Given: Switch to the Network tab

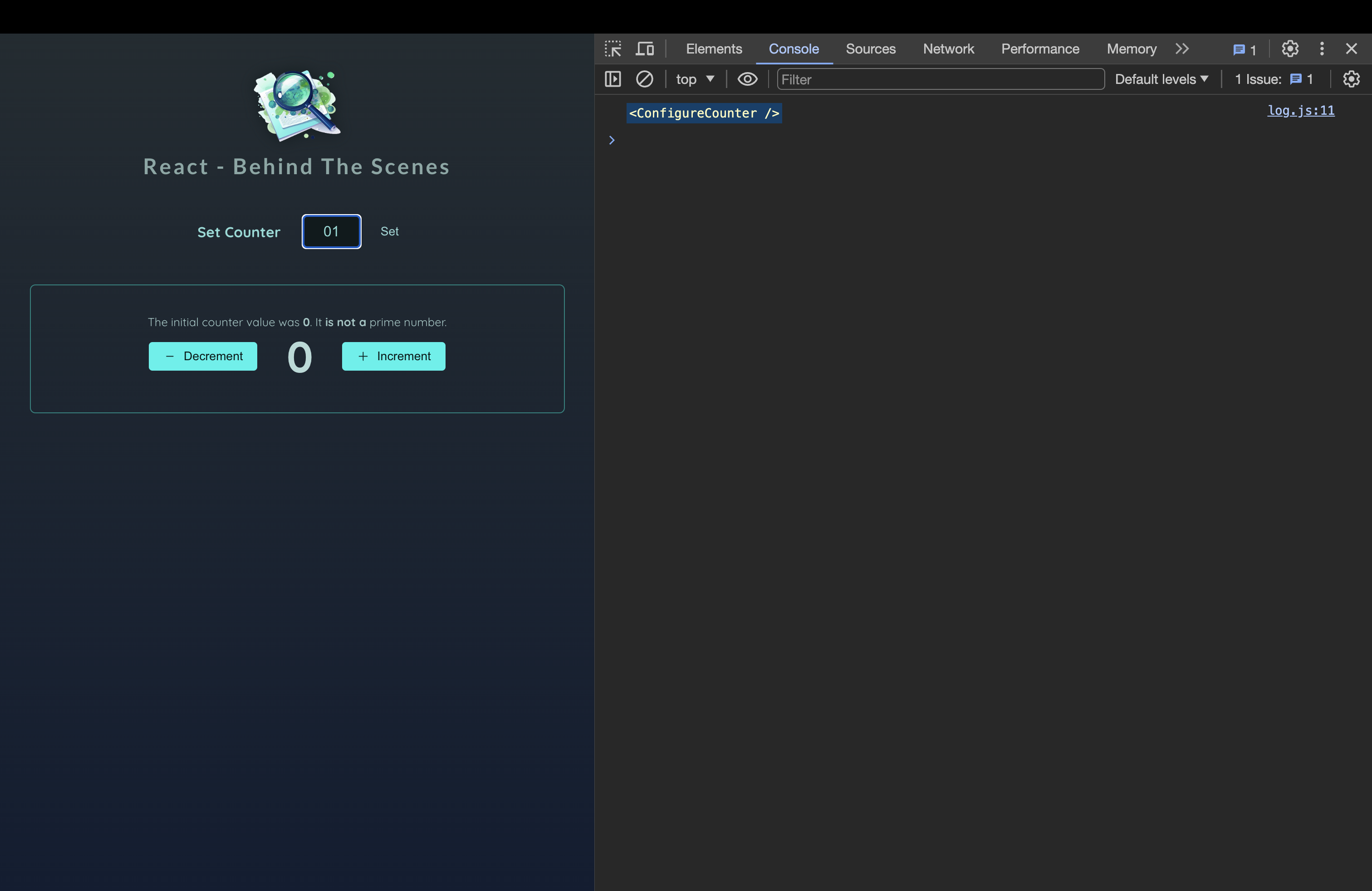Looking at the screenshot, I should coord(948,49).
